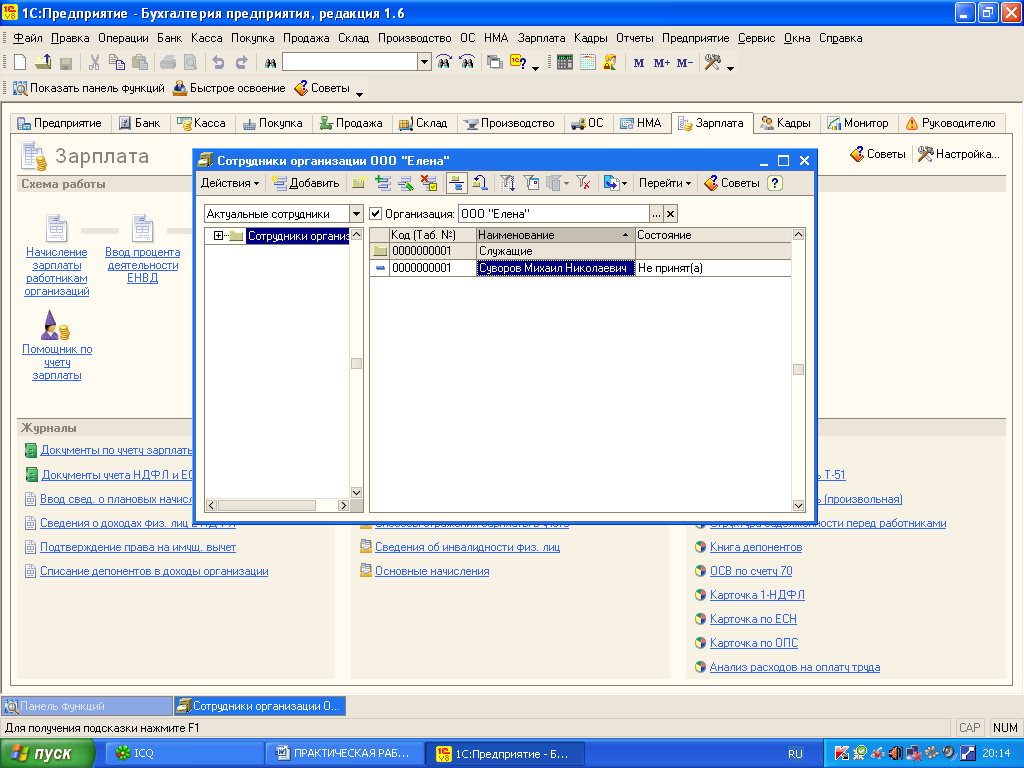Open the Calculator icon in main toolbar

pos(565,63)
